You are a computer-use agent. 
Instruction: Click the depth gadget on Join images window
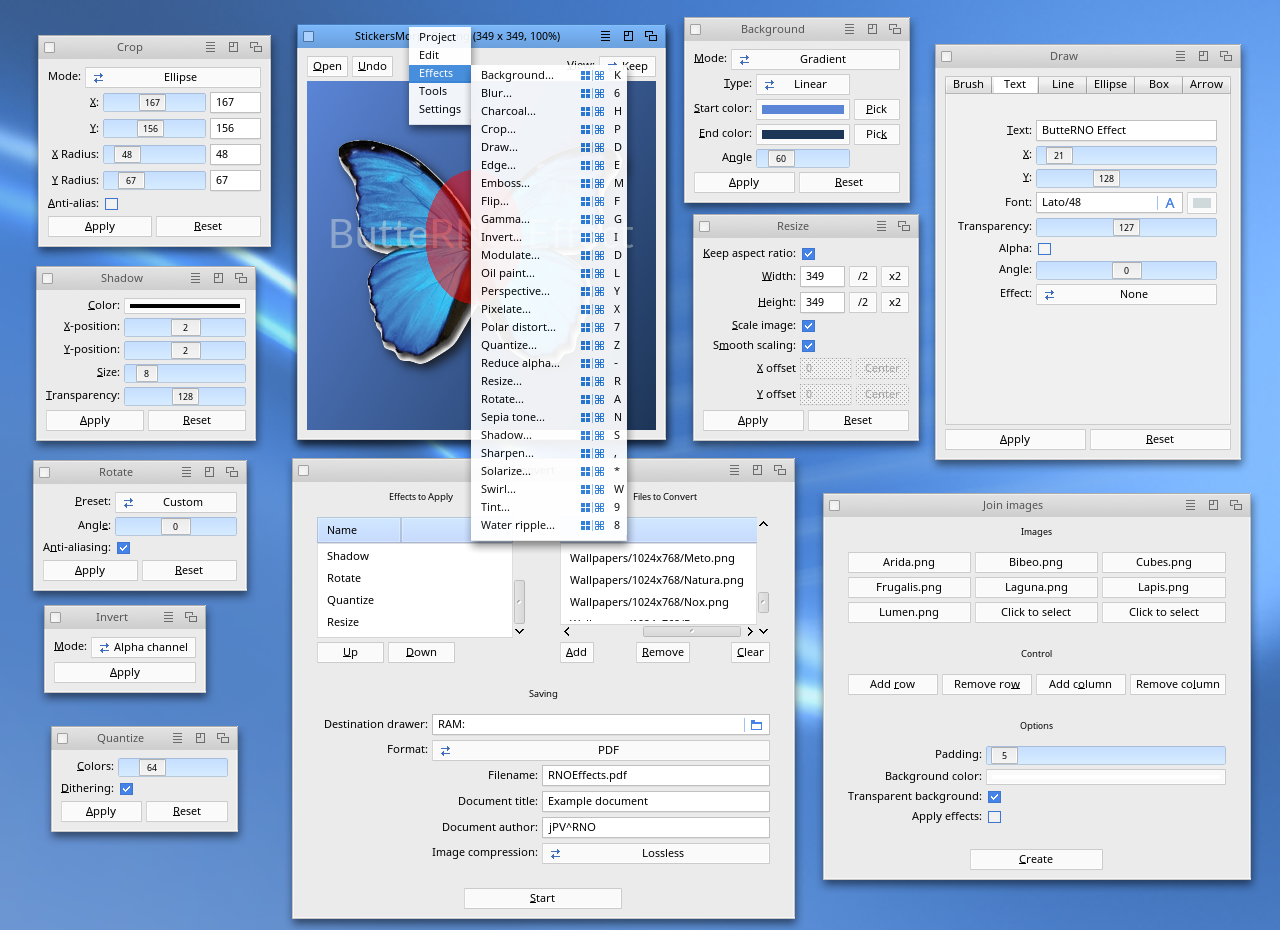click(1236, 506)
